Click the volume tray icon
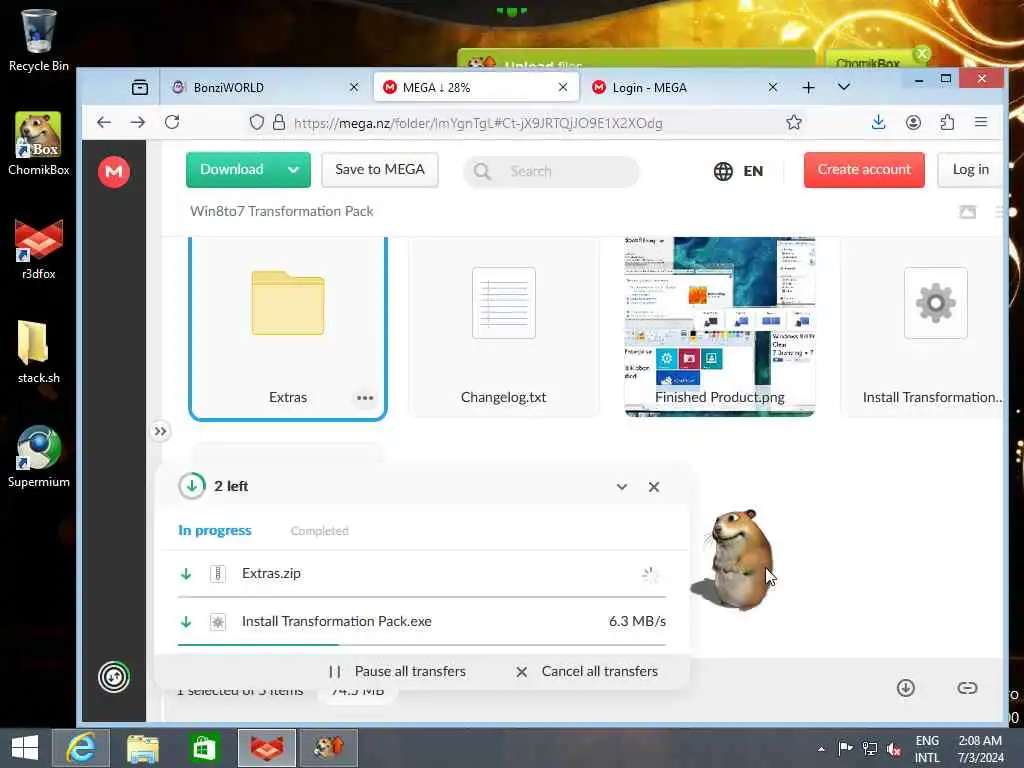 893,749
